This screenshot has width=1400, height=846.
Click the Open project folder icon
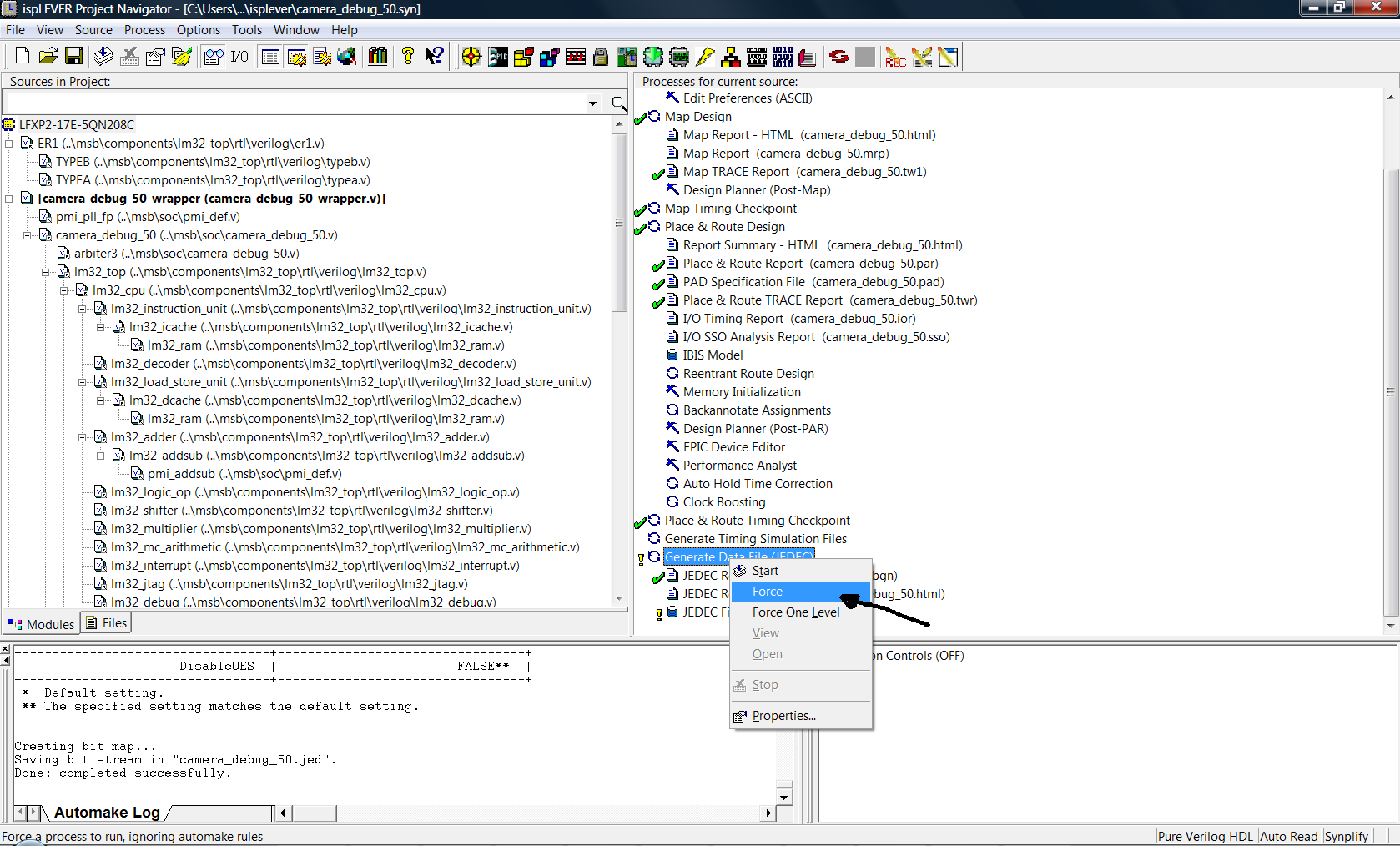tap(48, 56)
